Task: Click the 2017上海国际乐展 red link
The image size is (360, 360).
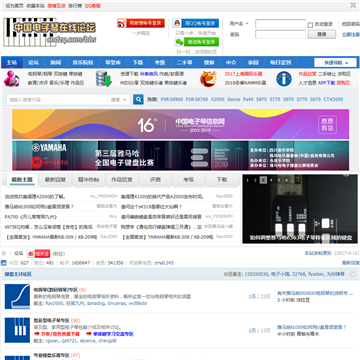Action: (243, 74)
